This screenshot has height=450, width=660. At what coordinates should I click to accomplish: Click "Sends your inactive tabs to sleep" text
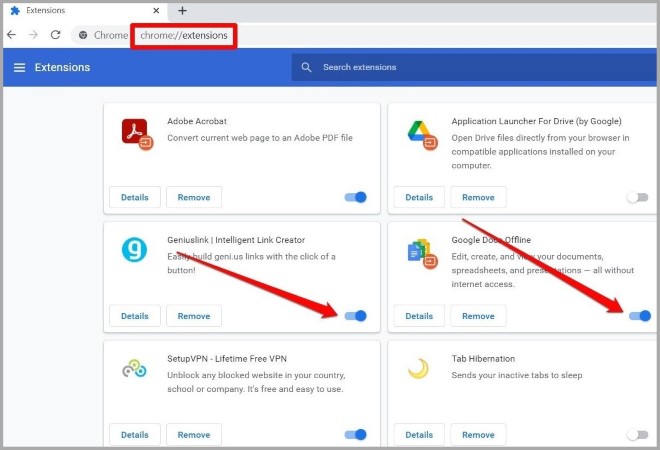[517, 375]
